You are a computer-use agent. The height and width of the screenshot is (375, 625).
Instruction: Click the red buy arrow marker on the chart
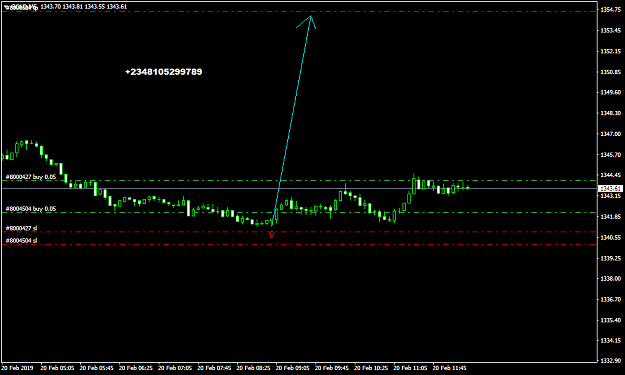pos(272,234)
